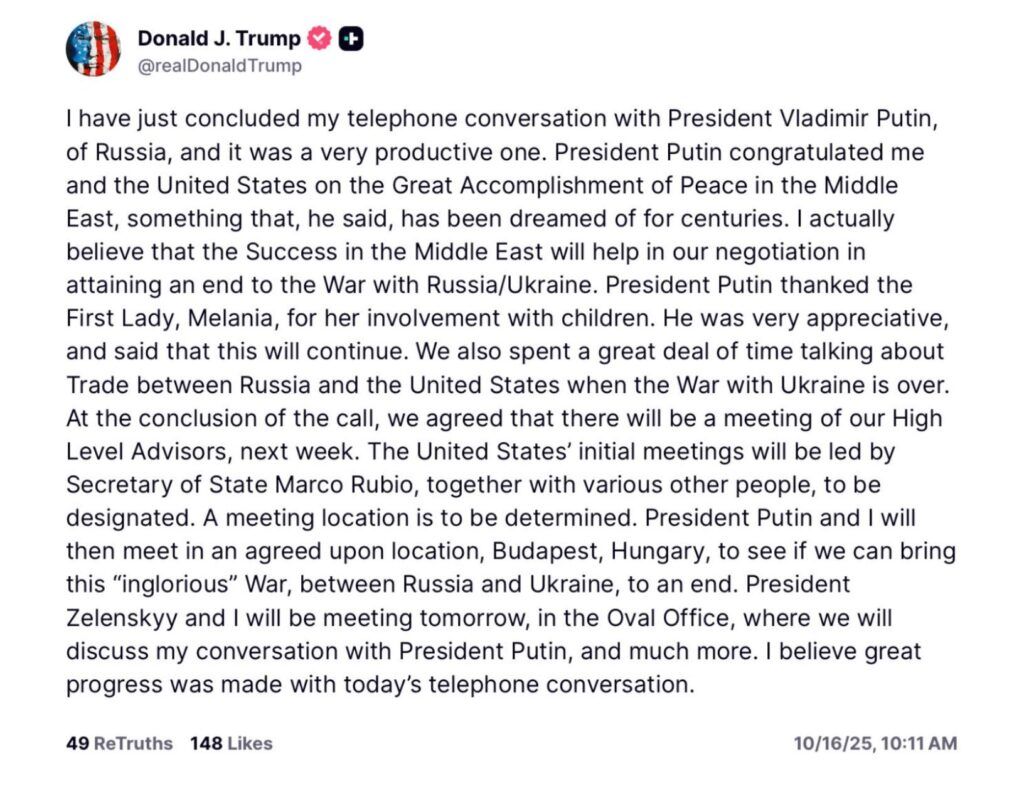Click the red verified checkmark badge
Image resolution: width=1024 pixels, height=803 pixels.
[x=319, y=39]
